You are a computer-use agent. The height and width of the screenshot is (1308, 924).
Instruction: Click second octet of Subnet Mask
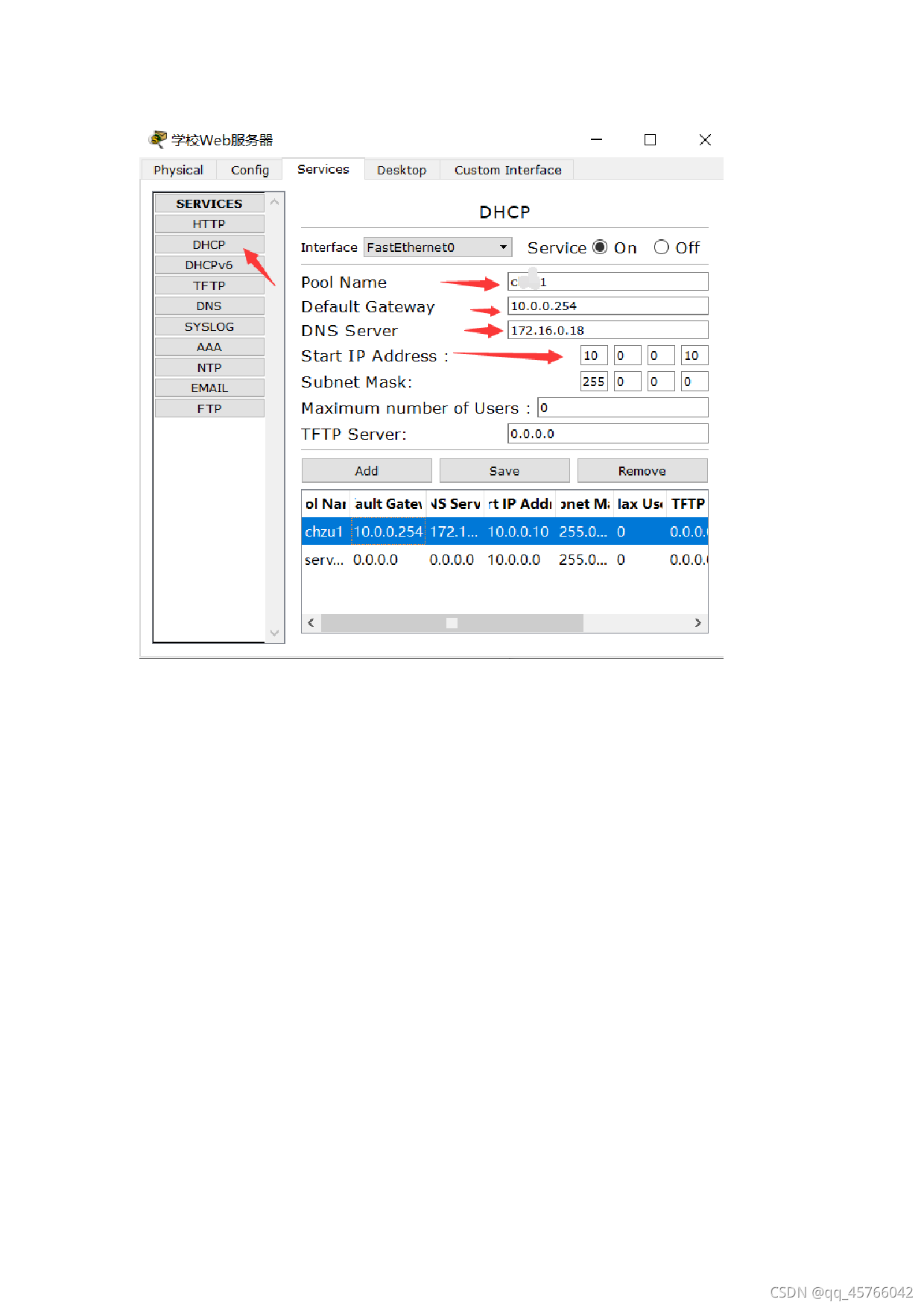(x=627, y=382)
